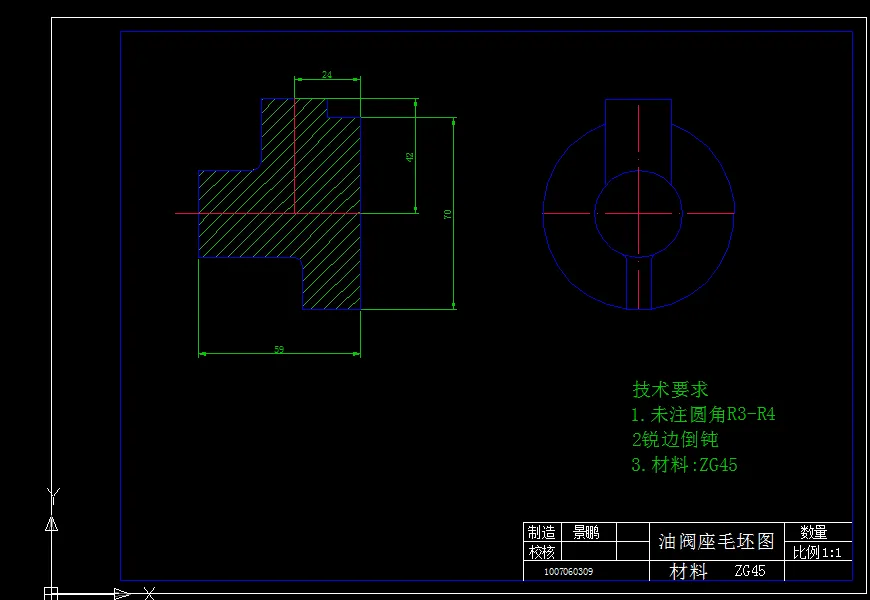The height and width of the screenshot is (600, 870).
Task: Click the '制造' title block cell
Action: tap(542, 532)
